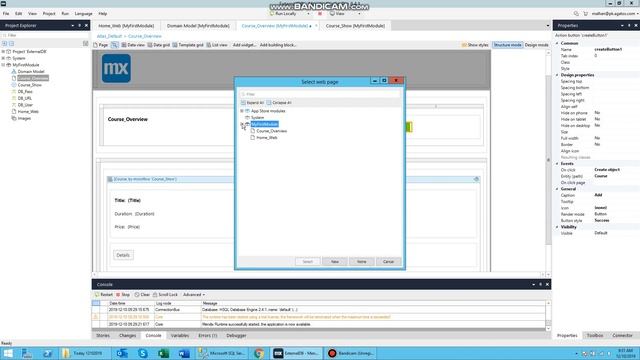Open the Run Locally dropdown arrow
Screen dimensions: 640x360
[x=308, y=13]
